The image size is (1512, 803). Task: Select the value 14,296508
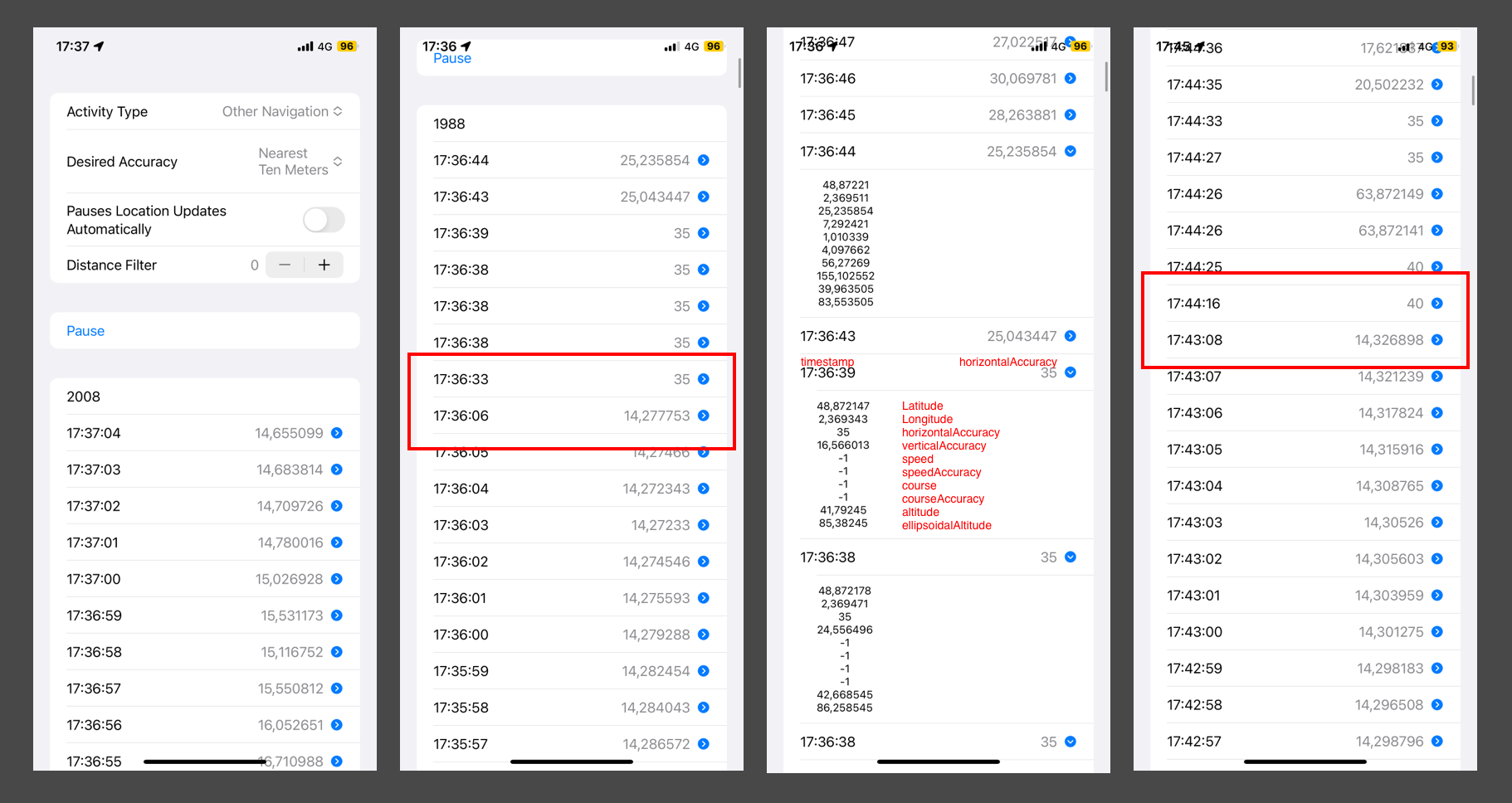[x=1389, y=705]
